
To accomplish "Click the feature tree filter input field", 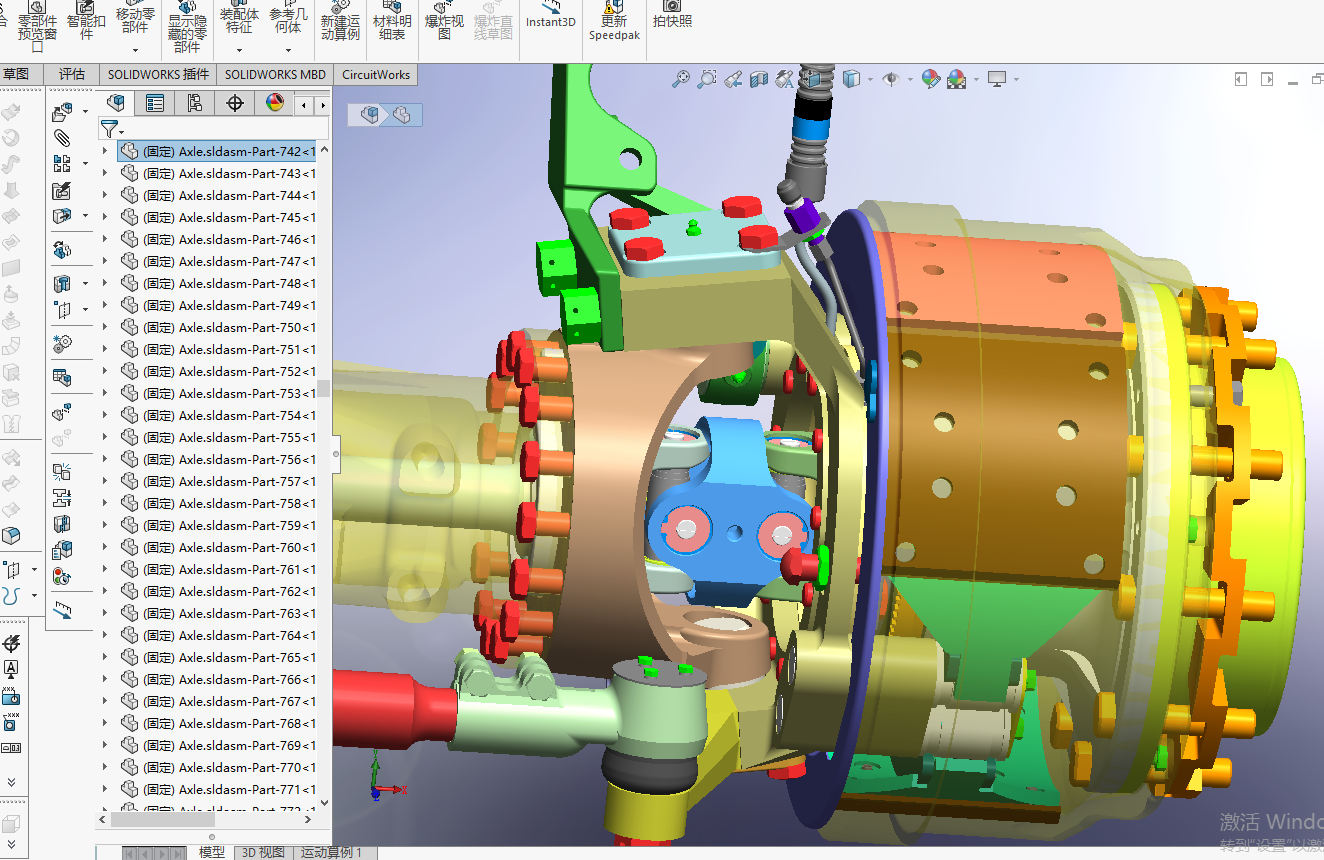I will click(225, 129).
